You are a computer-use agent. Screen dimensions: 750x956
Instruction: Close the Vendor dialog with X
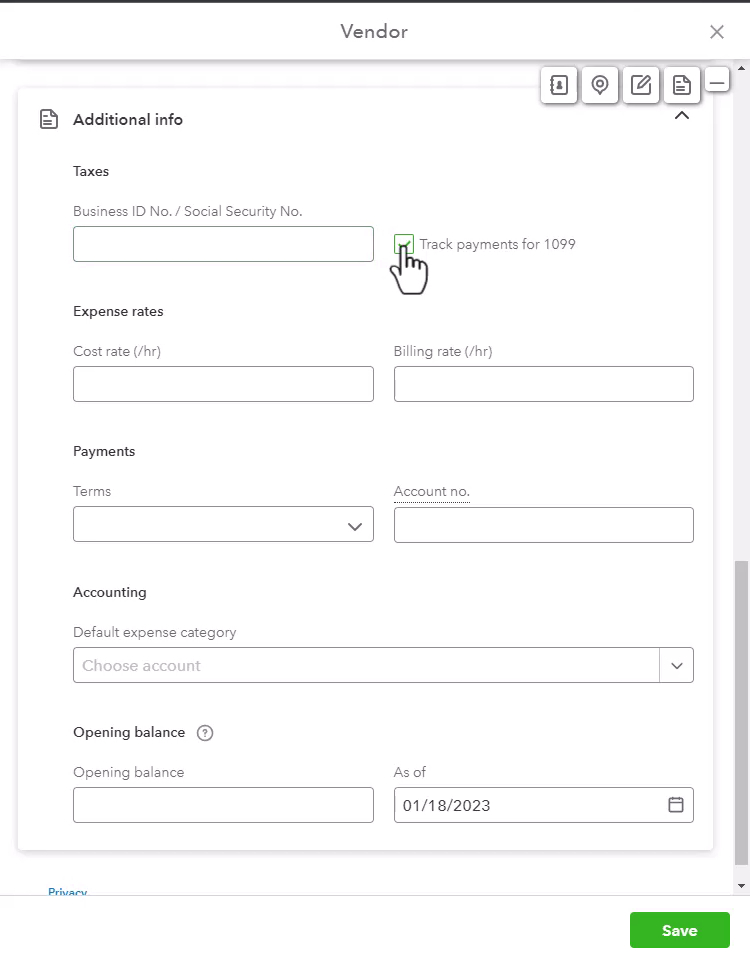[x=717, y=32]
